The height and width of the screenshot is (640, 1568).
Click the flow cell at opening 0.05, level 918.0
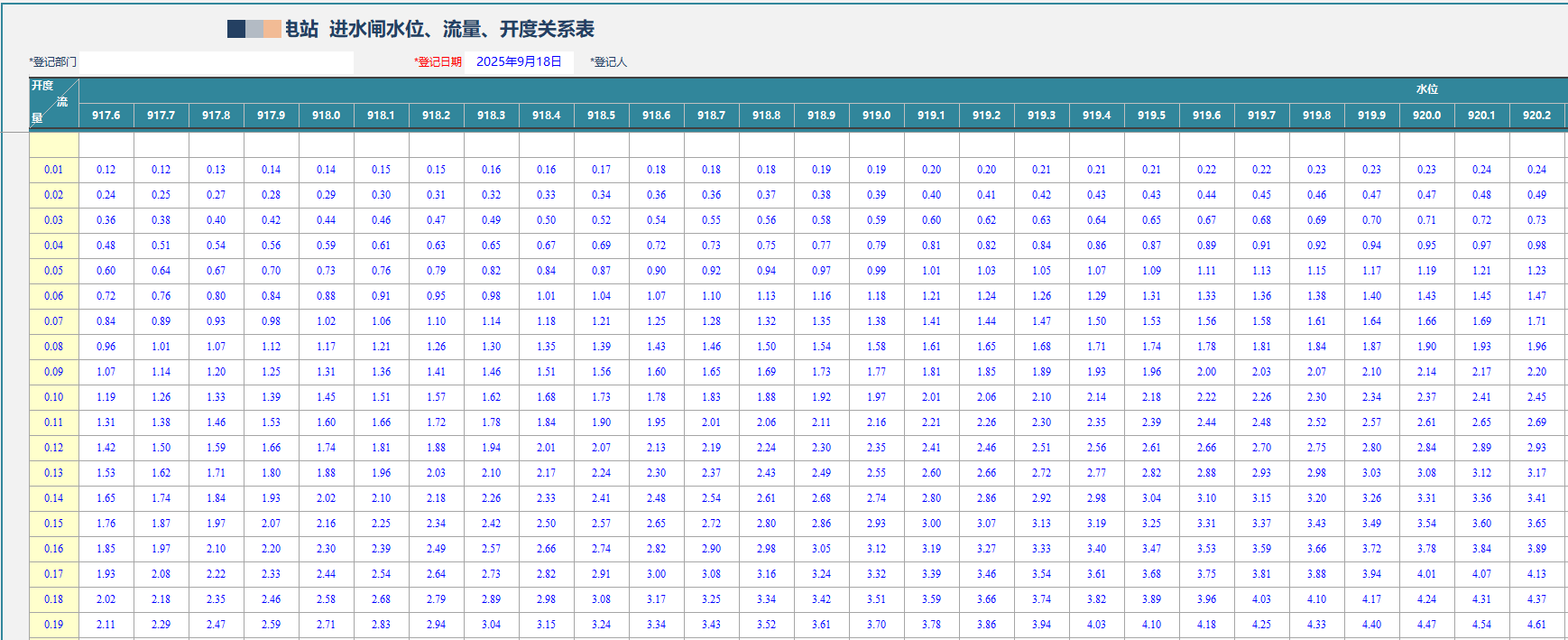(x=326, y=271)
